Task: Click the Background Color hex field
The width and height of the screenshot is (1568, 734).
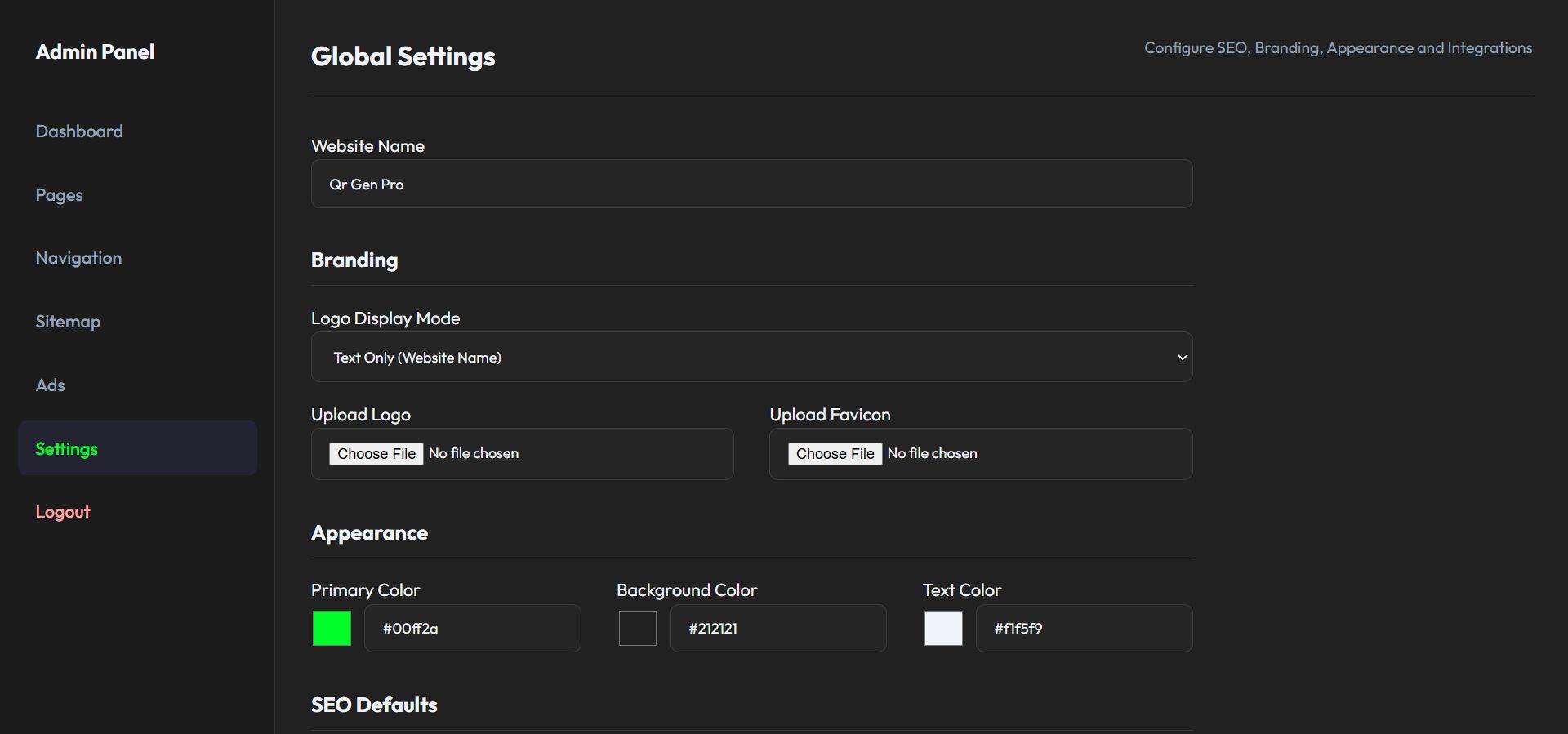Action: (x=777, y=629)
